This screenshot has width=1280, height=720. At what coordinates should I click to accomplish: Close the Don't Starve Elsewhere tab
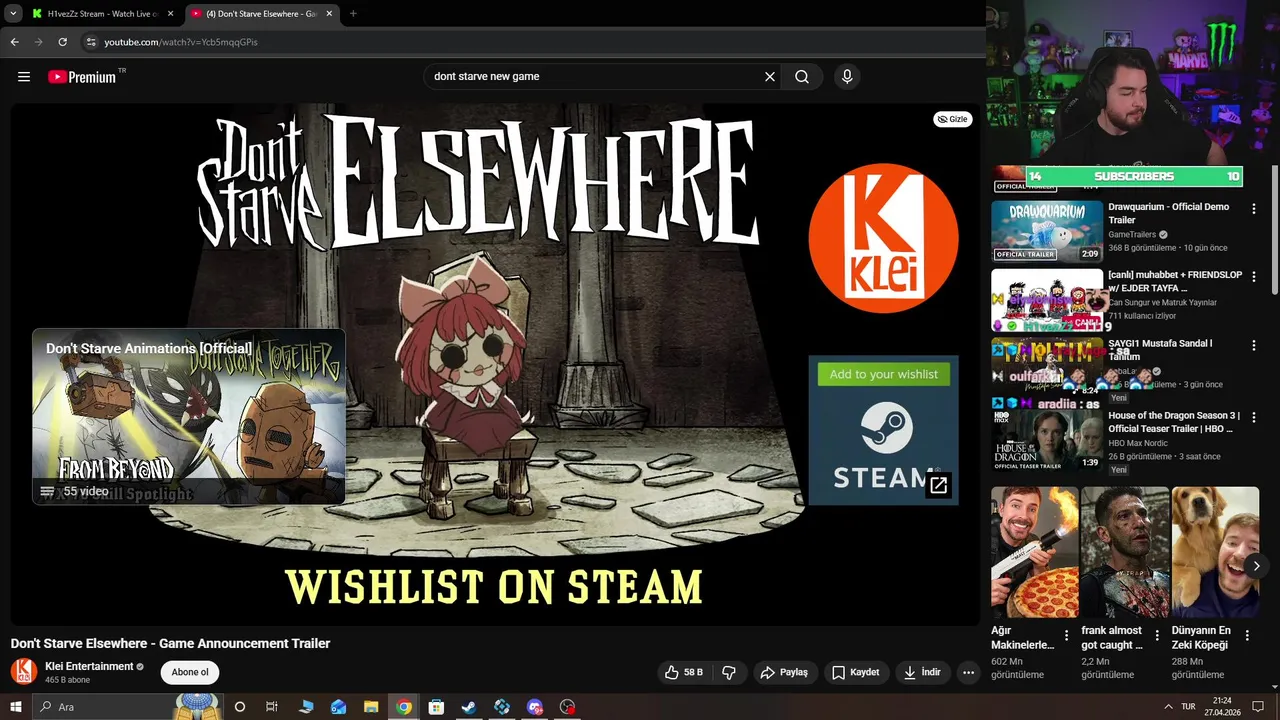(329, 14)
